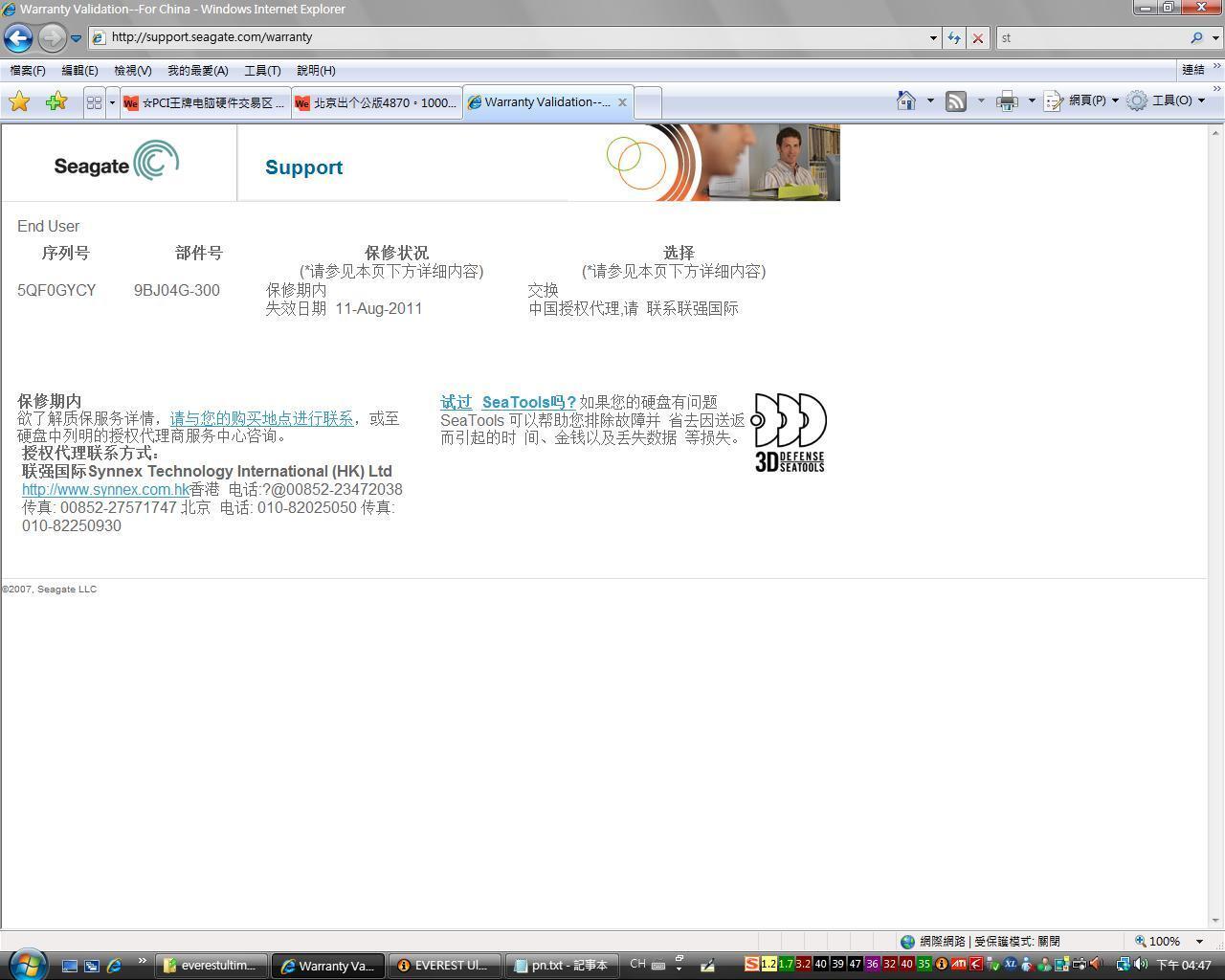Click the RSS feeds icon

(x=955, y=100)
